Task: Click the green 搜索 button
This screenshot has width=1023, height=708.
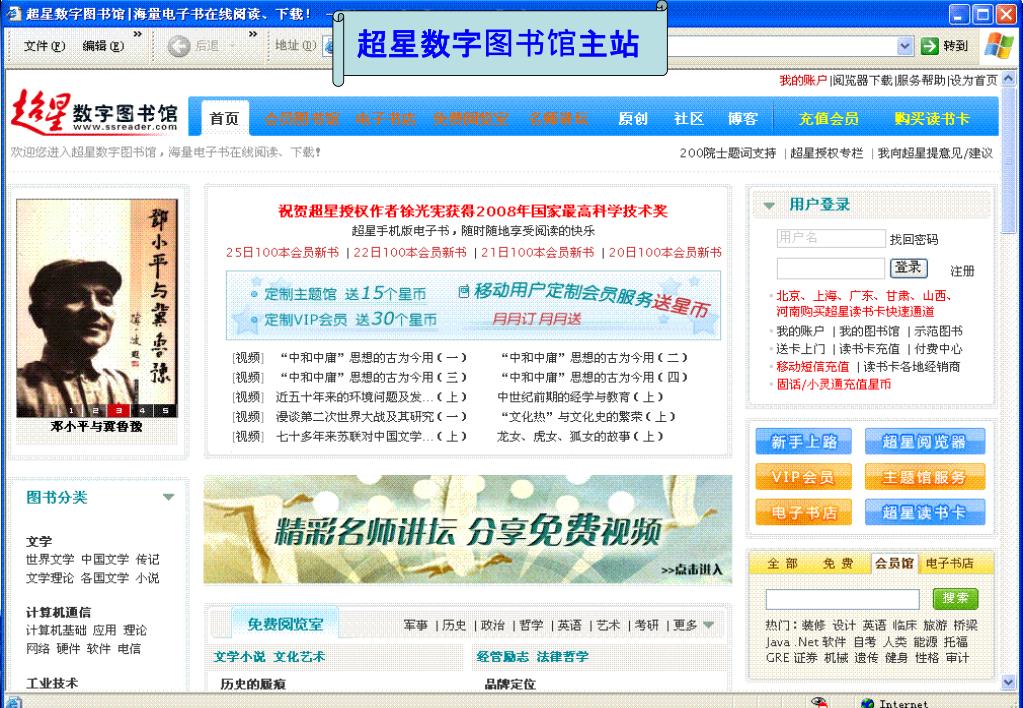Action: pos(955,598)
